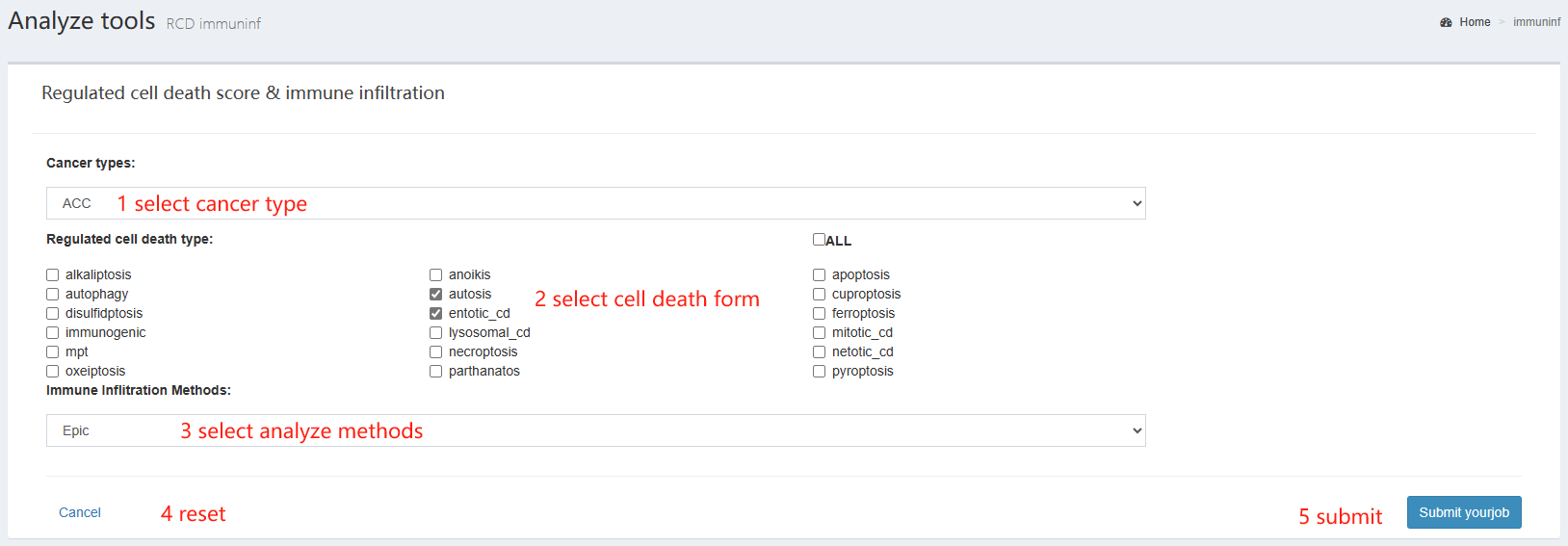Click the Home dashboard icon in breadcrumb
Image resolution: width=1568 pixels, height=546 pixels.
[1446, 22]
